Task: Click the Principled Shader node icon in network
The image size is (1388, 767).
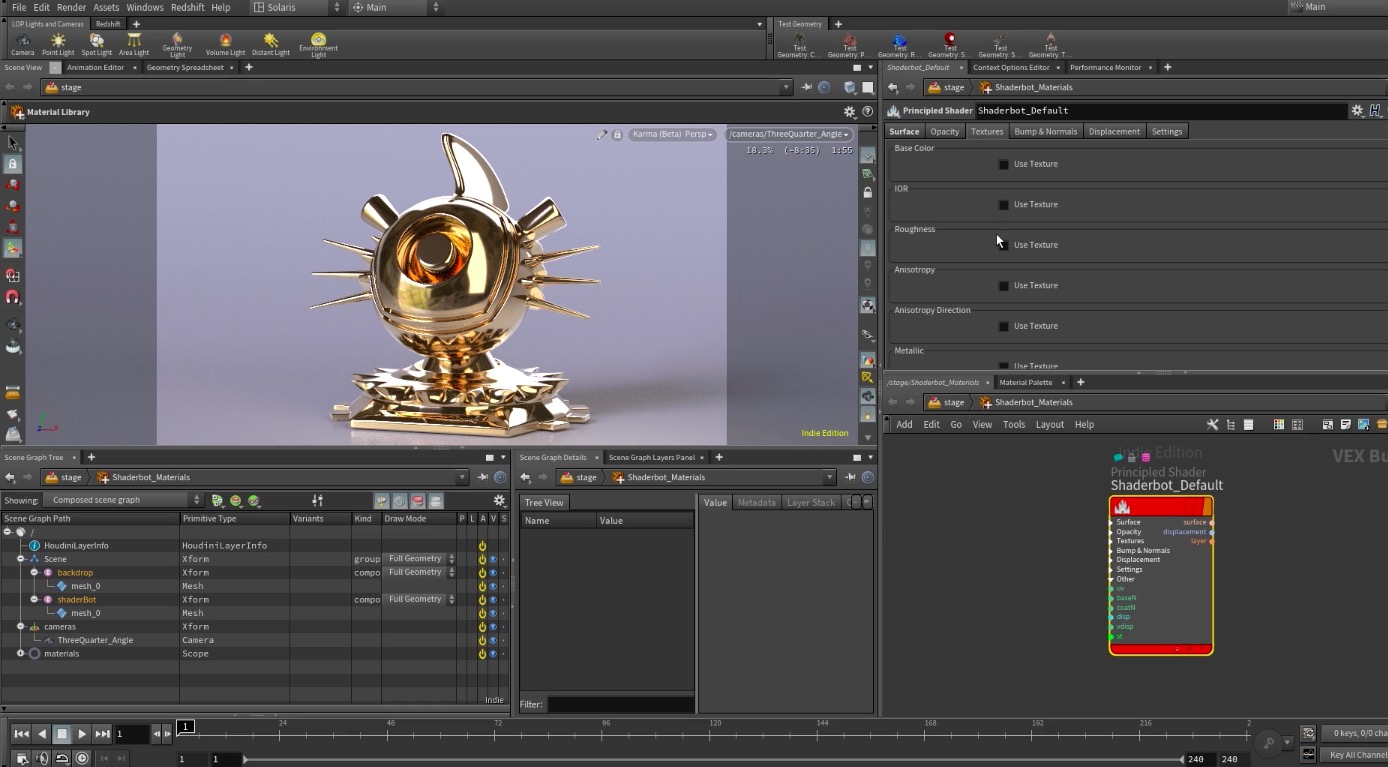Action: pyautogui.click(x=1122, y=507)
